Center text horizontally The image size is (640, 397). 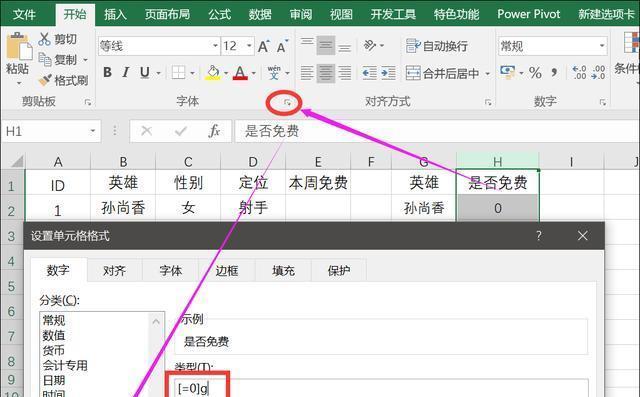pyautogui.click(x=326, y=73)
